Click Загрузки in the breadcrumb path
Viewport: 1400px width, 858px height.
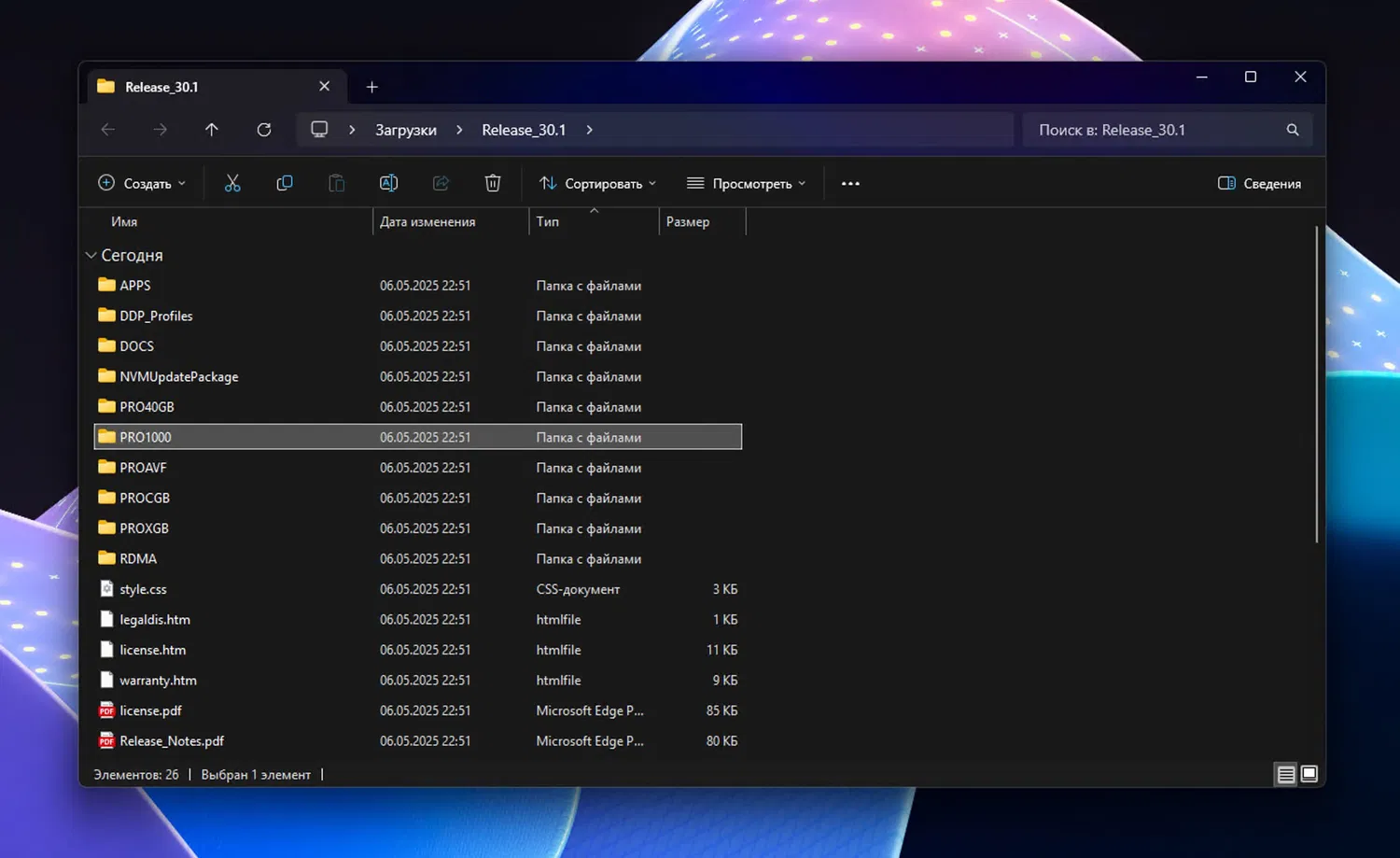click(x=405, y=130)
